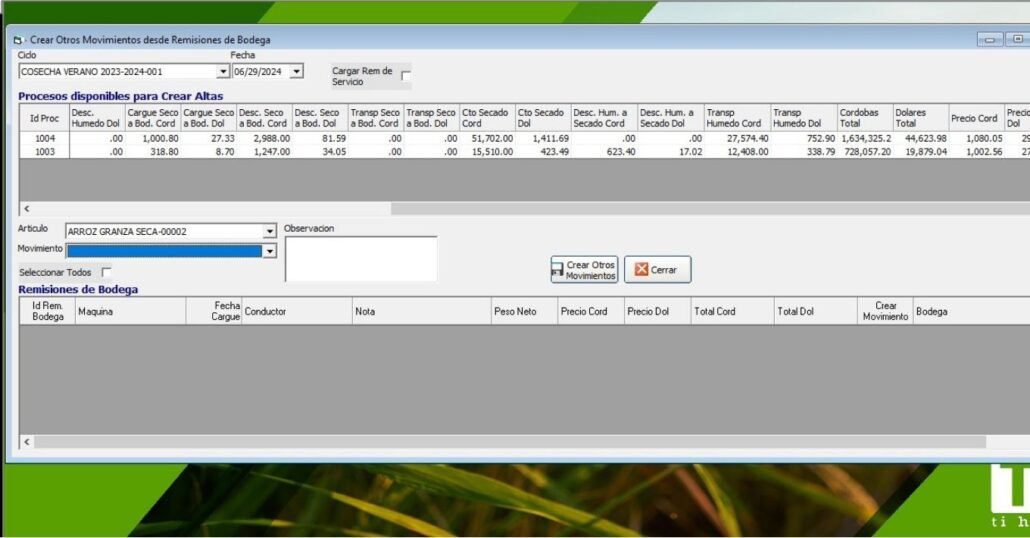Open the Articulo dropdown
The height and width of the screenshot is (538, 1030).
click(x=269, y=232)
